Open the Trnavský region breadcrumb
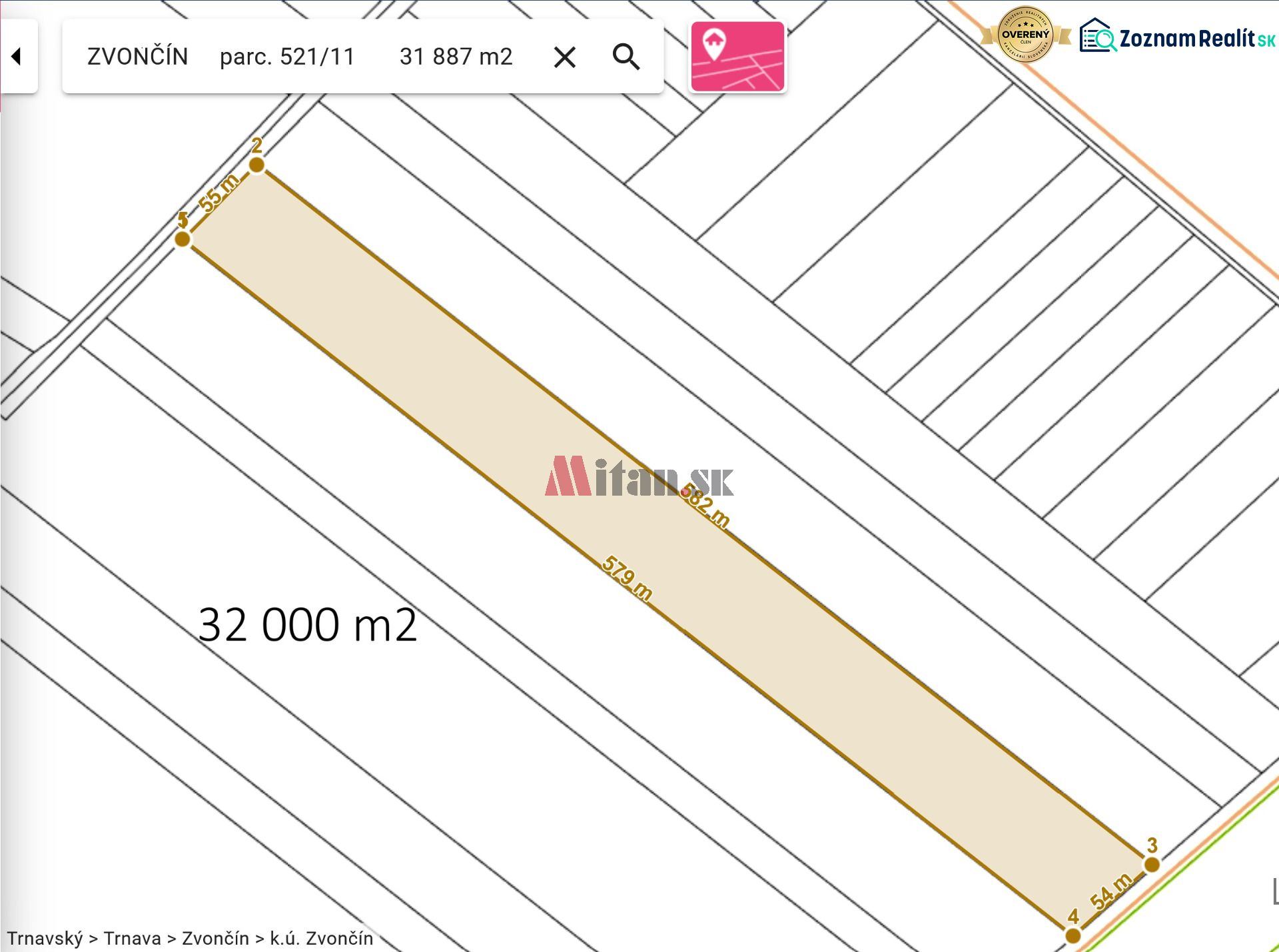The width and height of the screenshot is (1279, 952). point(45,938)
